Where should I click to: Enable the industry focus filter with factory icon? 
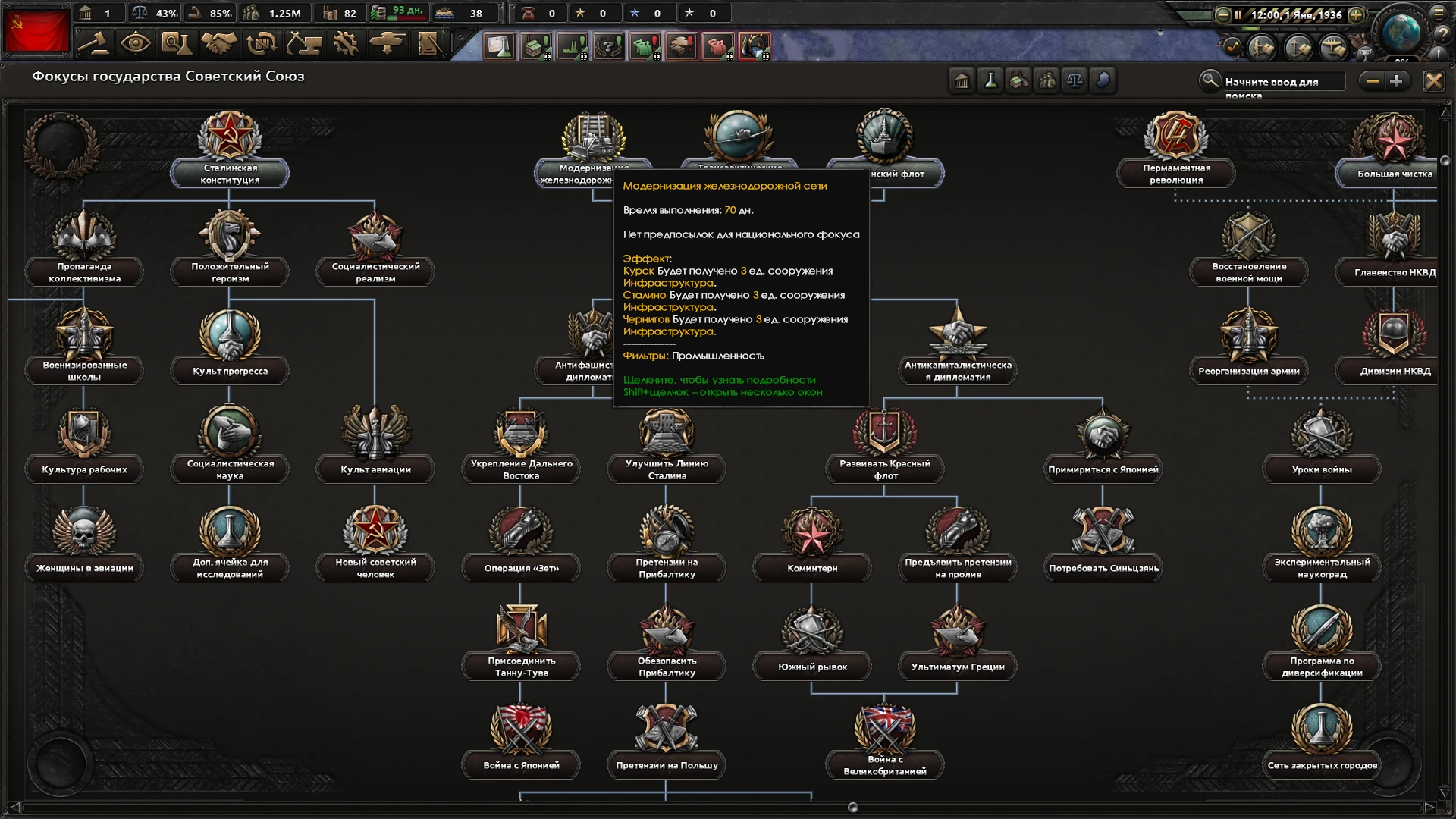click(1018, 80)
